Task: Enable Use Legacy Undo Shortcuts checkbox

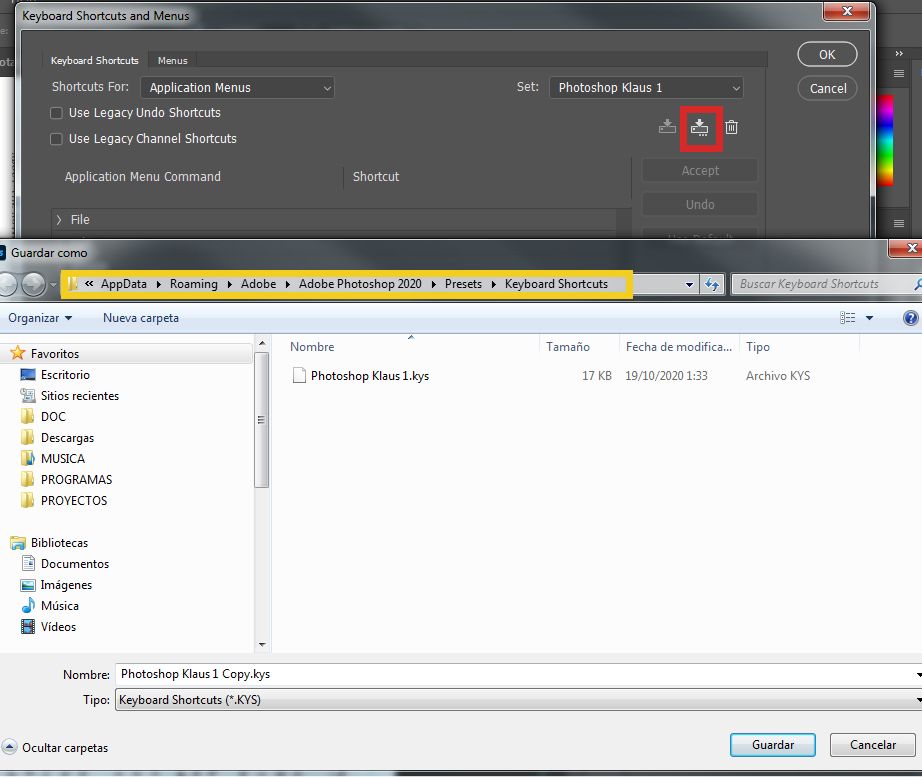Action: pyautogui.click(x=56, y=113)
